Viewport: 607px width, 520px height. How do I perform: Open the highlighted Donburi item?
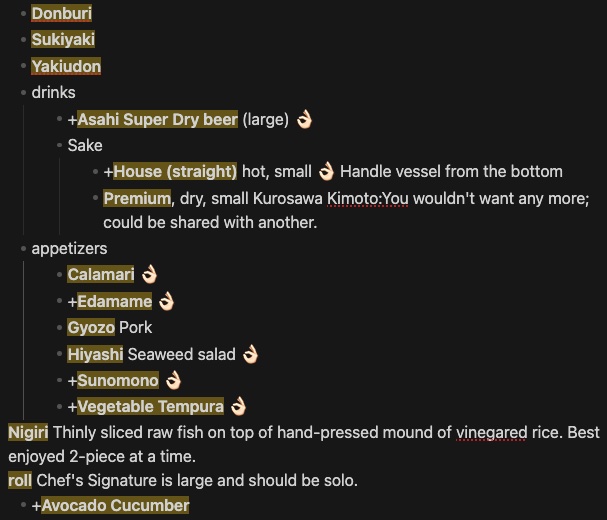pos(63,14)
